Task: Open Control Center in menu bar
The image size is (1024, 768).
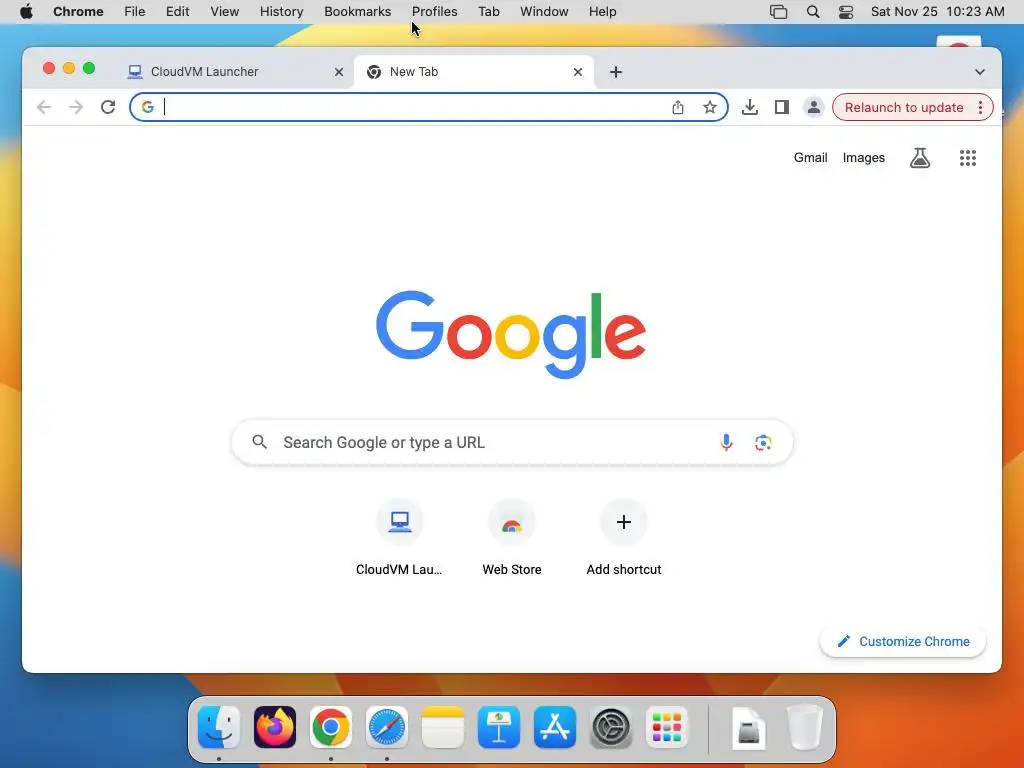Action: tap(846, 12)
